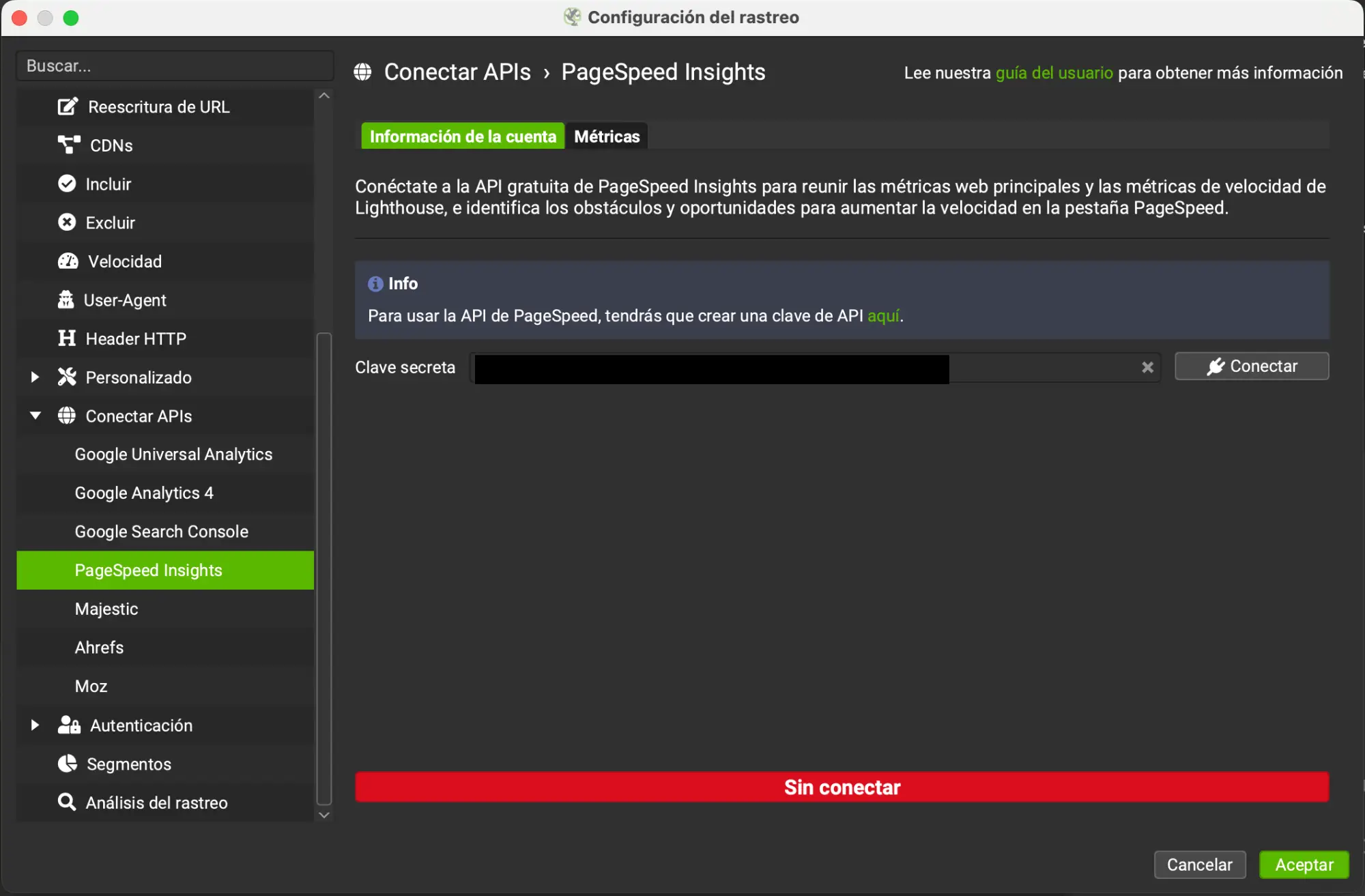Click the Segmentos pie chart icon
Viewport: 1365px width, 896px height.
pos(68,764)
